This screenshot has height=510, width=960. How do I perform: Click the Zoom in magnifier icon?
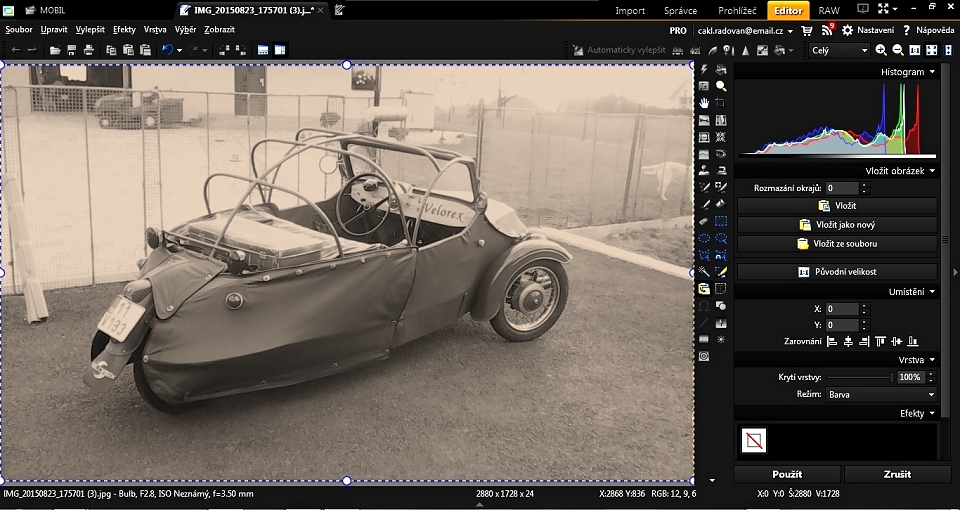881,50
